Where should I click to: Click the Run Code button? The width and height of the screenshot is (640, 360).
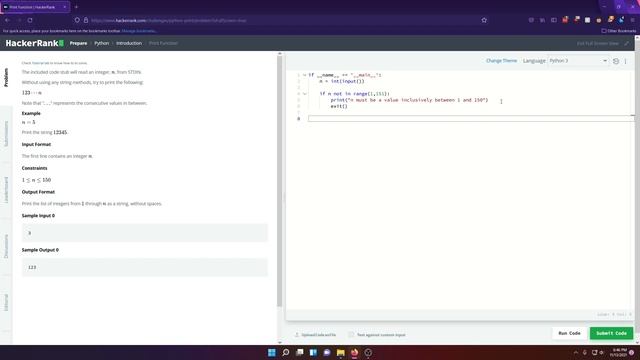point(569,333)
